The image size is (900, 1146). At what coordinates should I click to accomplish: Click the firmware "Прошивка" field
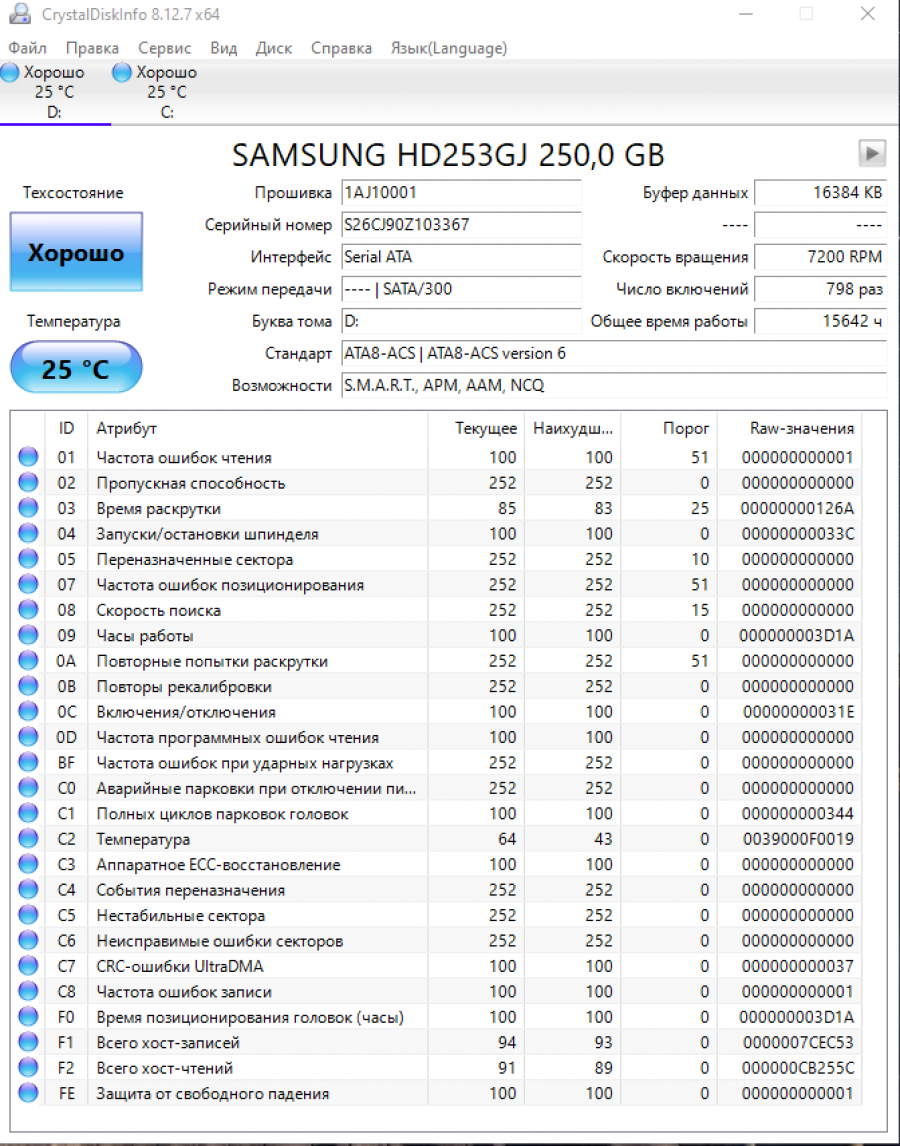pos(461,193)
